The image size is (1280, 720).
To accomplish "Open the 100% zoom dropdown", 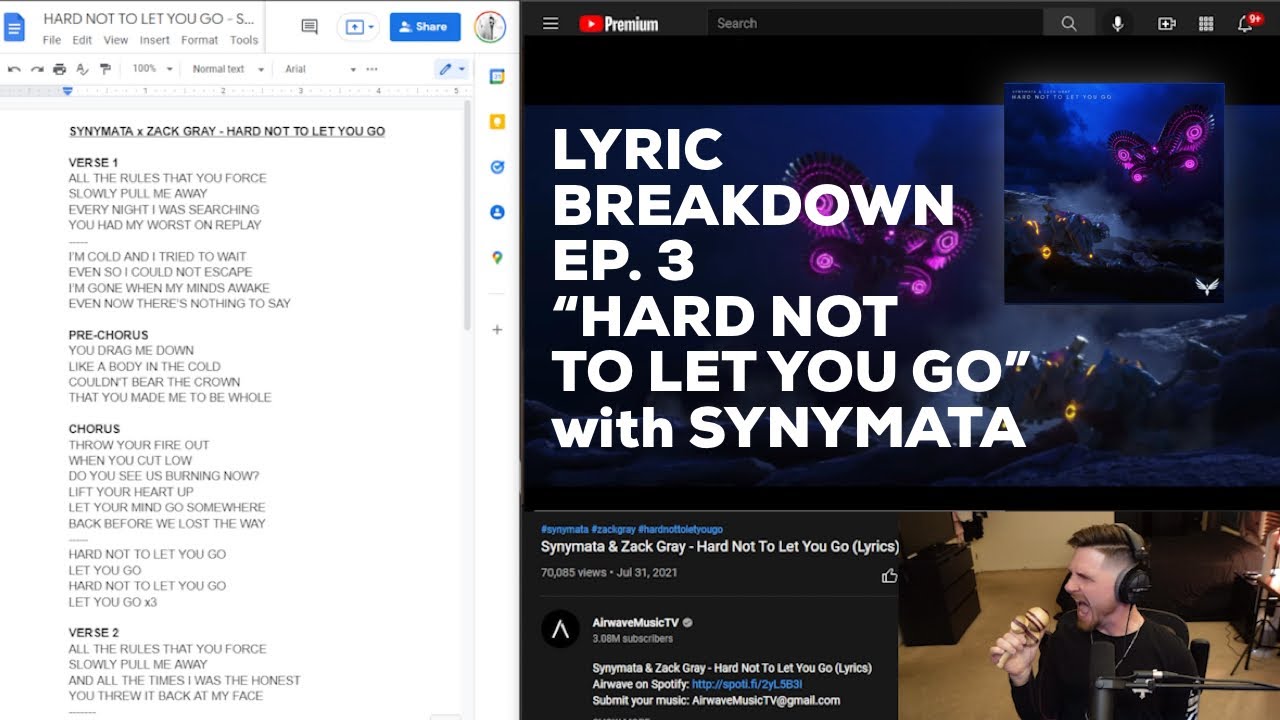I will tap(153, 69).
